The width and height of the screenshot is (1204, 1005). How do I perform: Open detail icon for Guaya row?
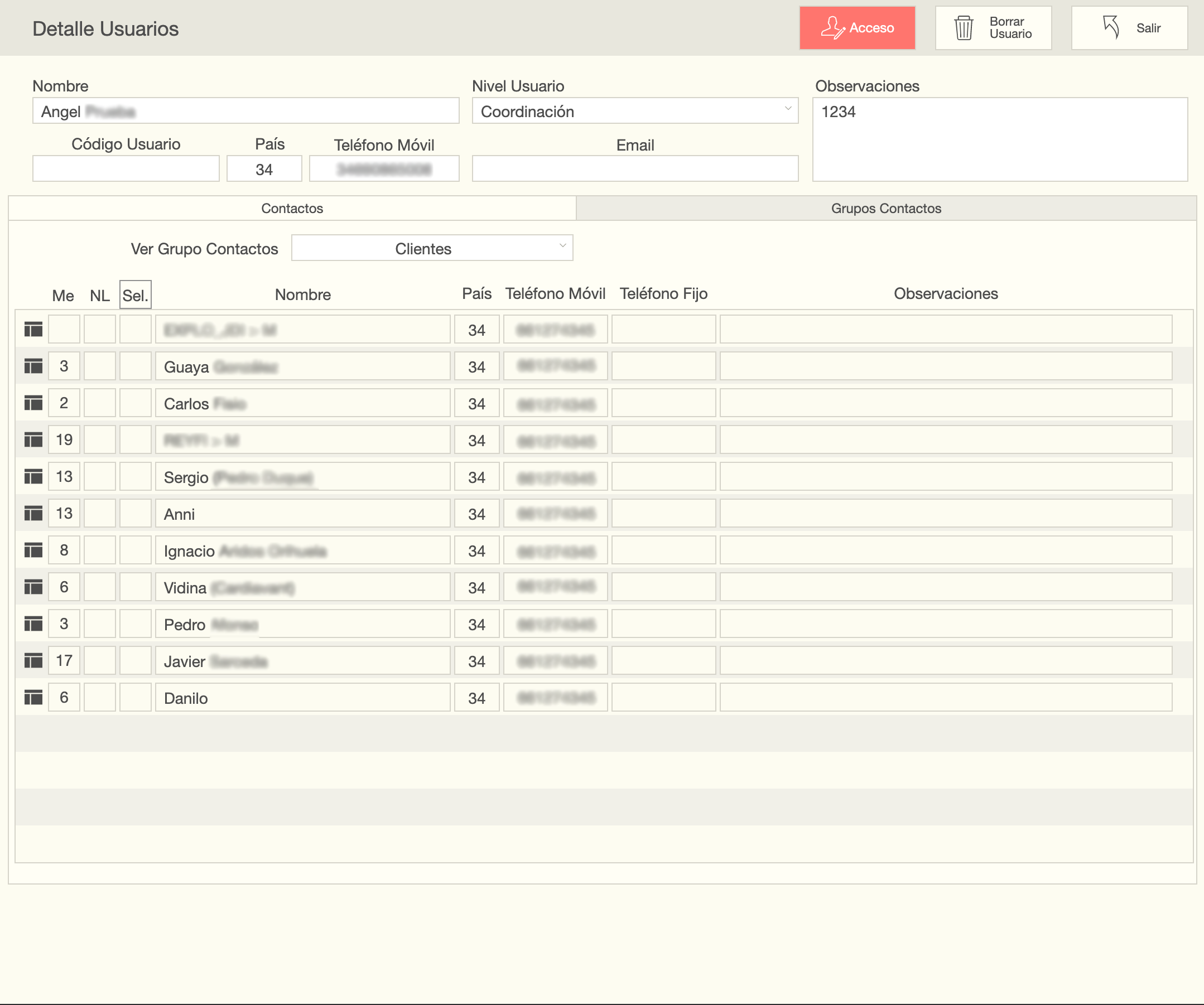click(x=33, y=366)
